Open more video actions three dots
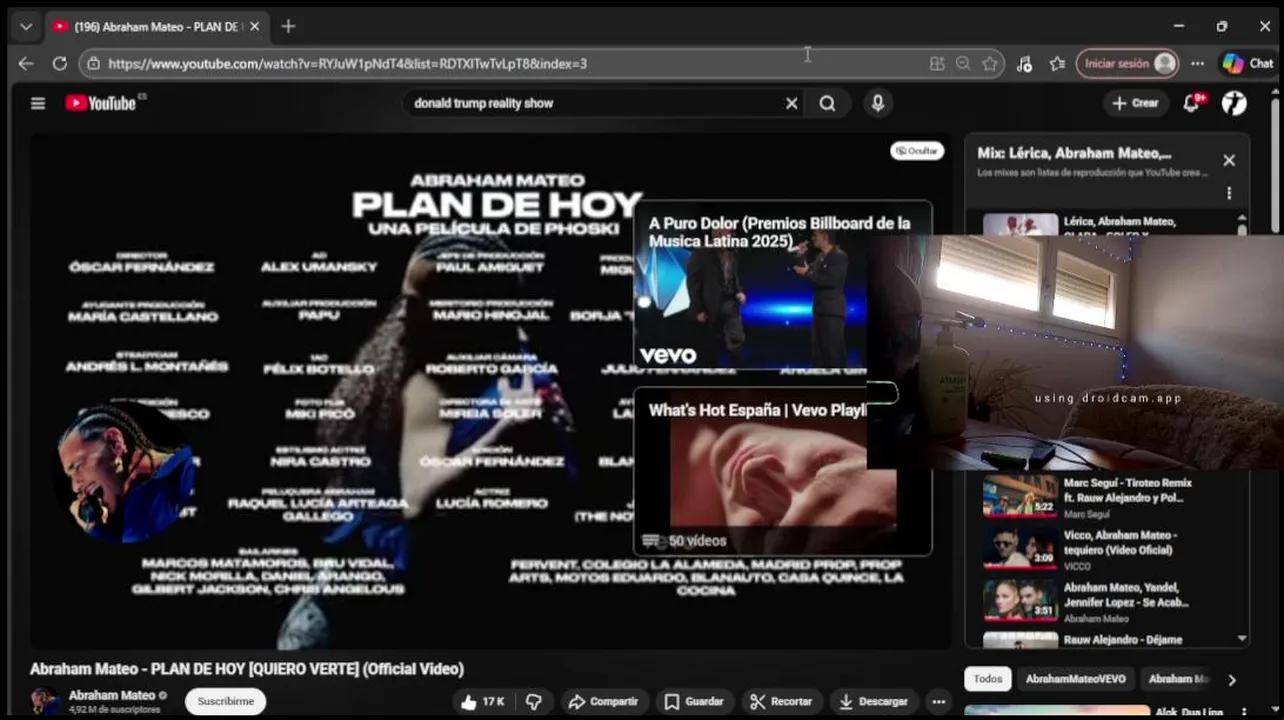The height and width of the screenshot is (720, 1284). [938, 701]
